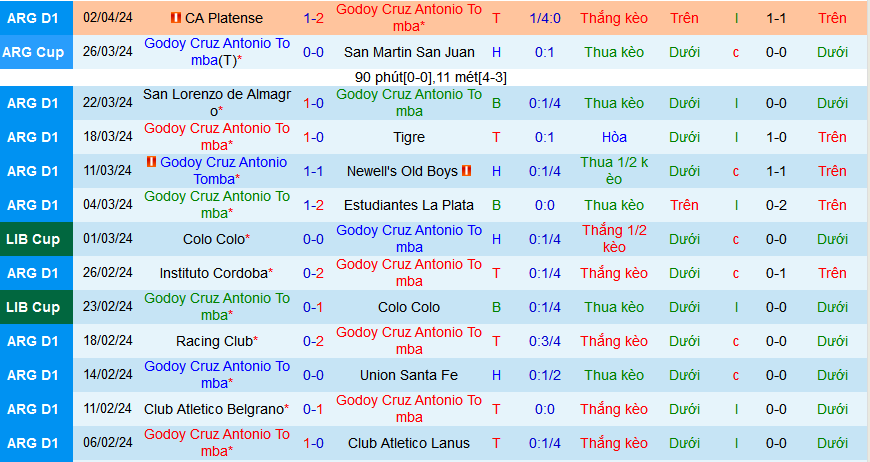Screen dimensions: 870x462
Task: Open Estudiantes La Plata team page
Action: click(409, 205)
